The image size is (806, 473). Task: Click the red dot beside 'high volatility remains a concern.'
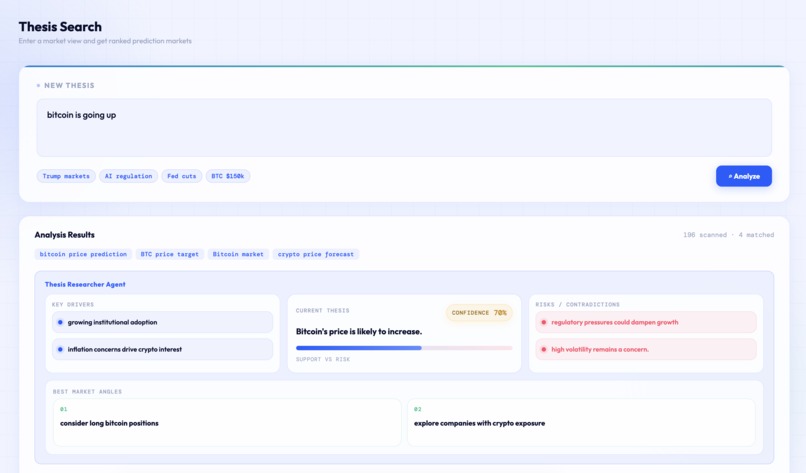click(544, 349)
